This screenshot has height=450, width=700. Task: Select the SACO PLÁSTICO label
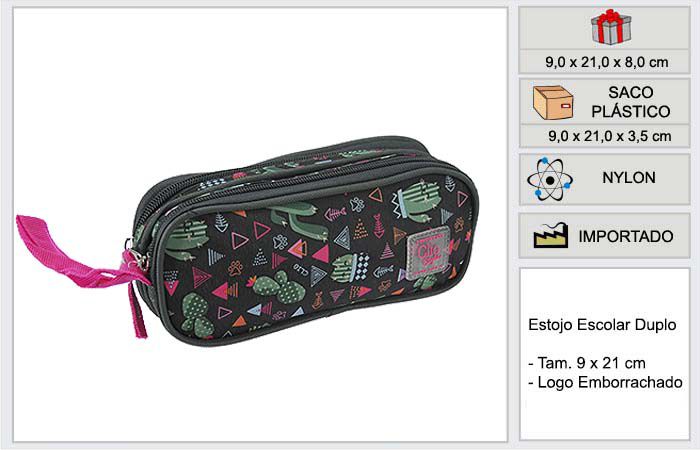[630, 102]
